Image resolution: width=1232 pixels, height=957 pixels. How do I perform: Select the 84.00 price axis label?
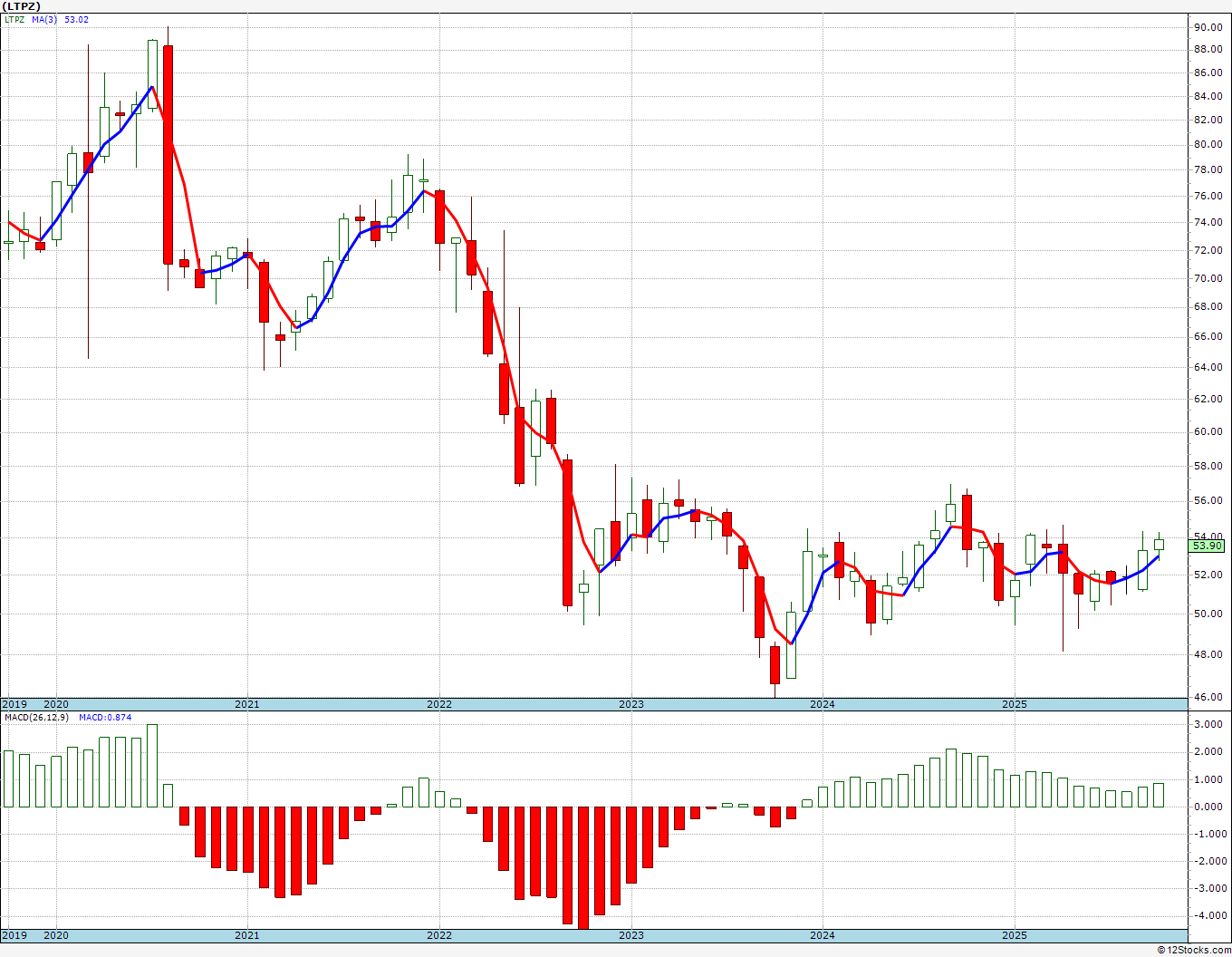pyautogui.click(x=1208, y=98)
